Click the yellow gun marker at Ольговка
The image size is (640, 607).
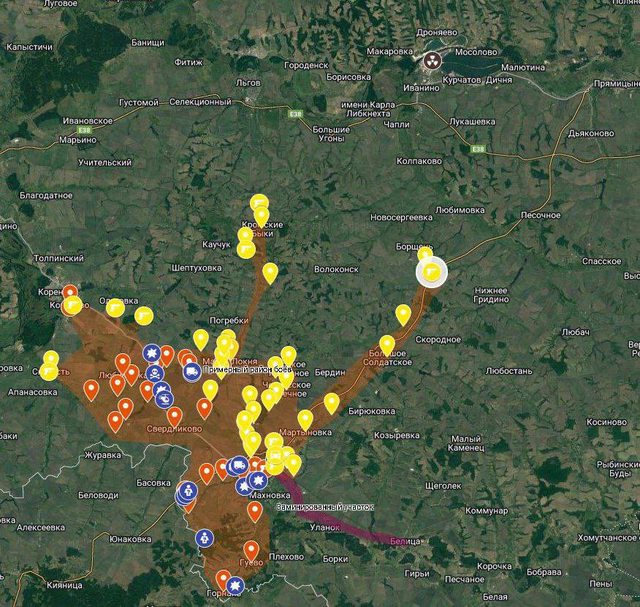[115, 307]
